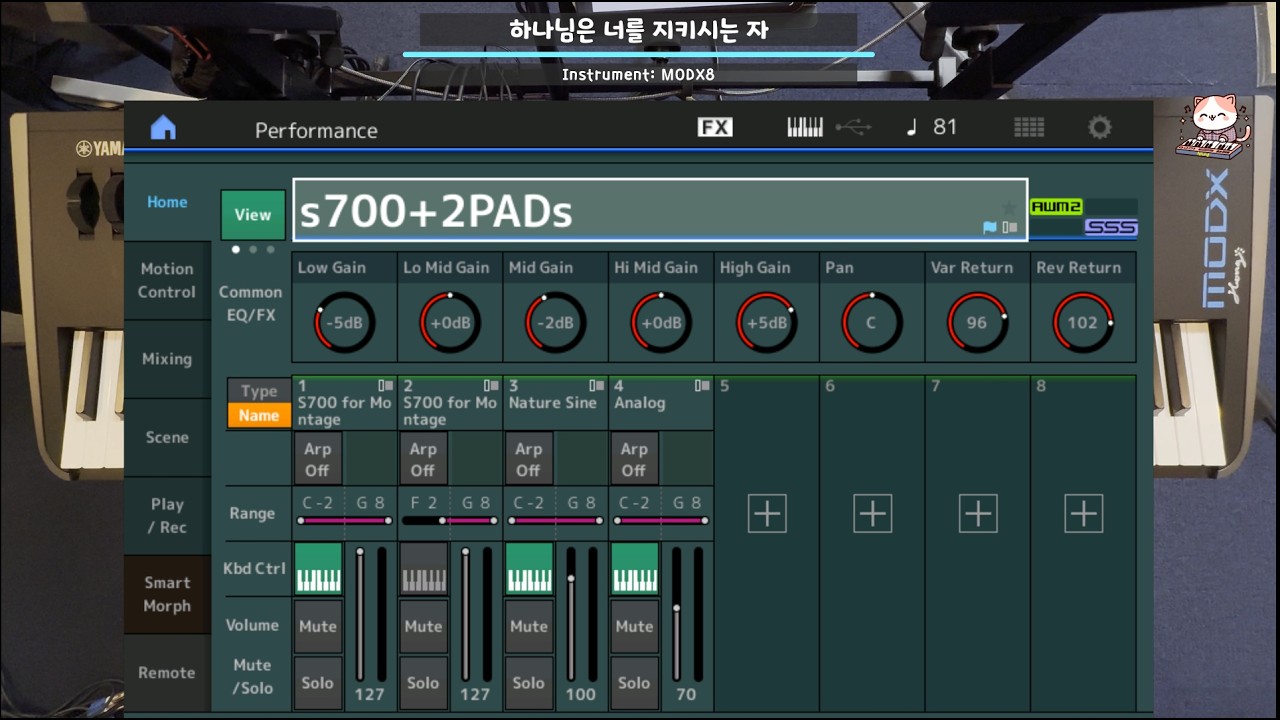
Task: Toggle Kbd Ctrl for part 2
Action: [x=424, y=569]
